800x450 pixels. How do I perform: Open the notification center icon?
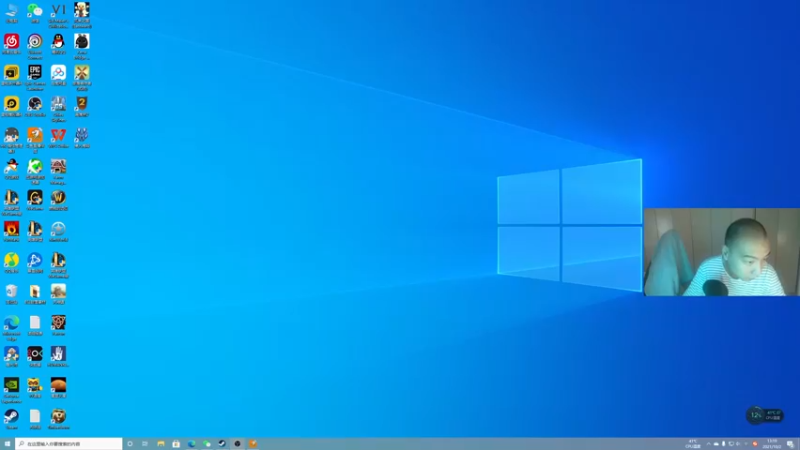pos(790,444)
